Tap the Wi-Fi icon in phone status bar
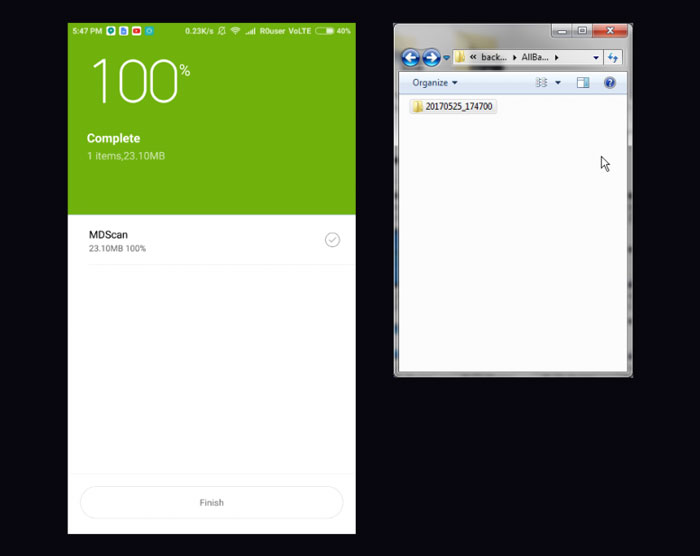Viewport: 700px width, 556px height. point(235,31)
